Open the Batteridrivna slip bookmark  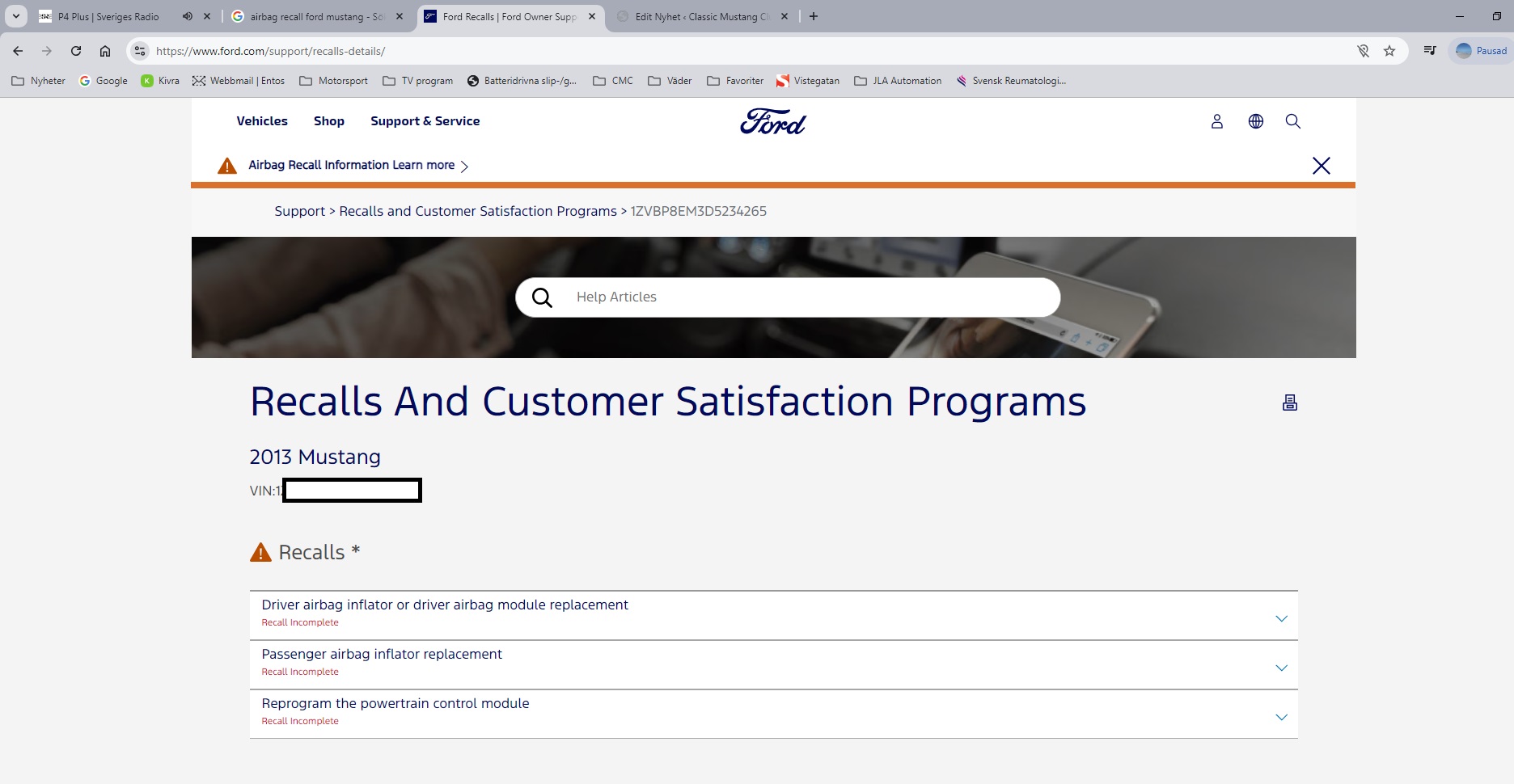coord(522,81)
